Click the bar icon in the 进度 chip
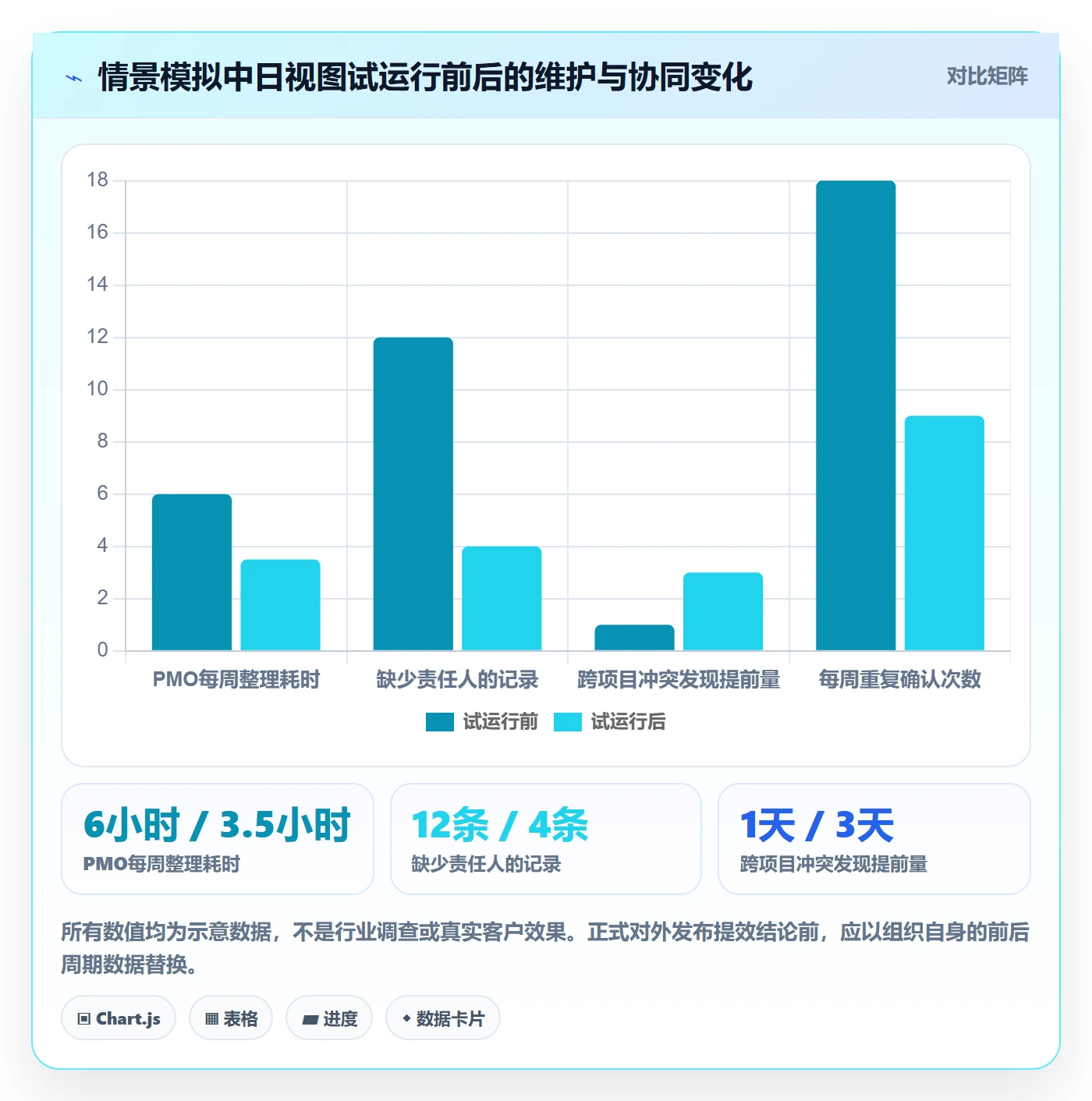 [310, 1020]
